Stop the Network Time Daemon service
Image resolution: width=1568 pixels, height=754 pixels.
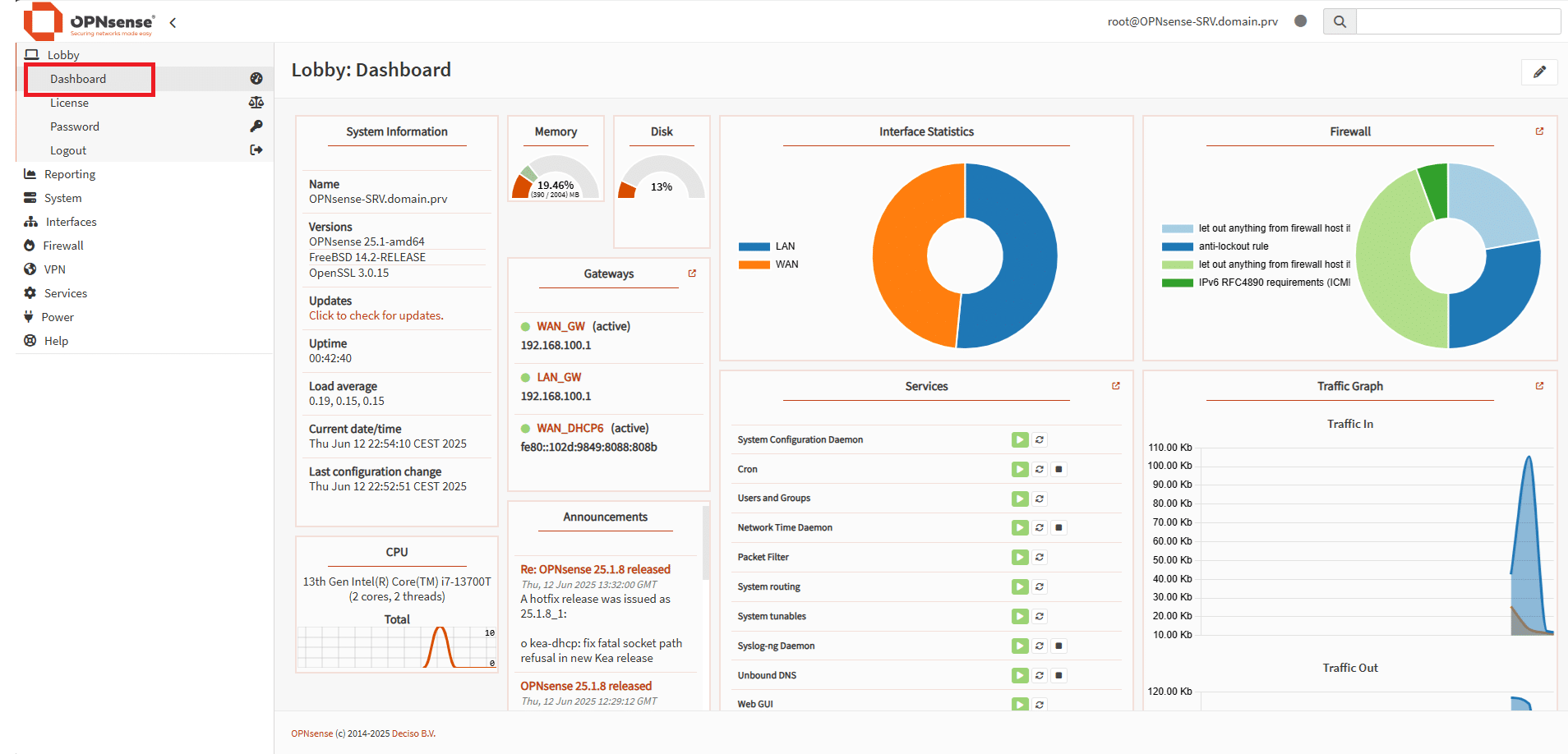tap(1059, 527)
